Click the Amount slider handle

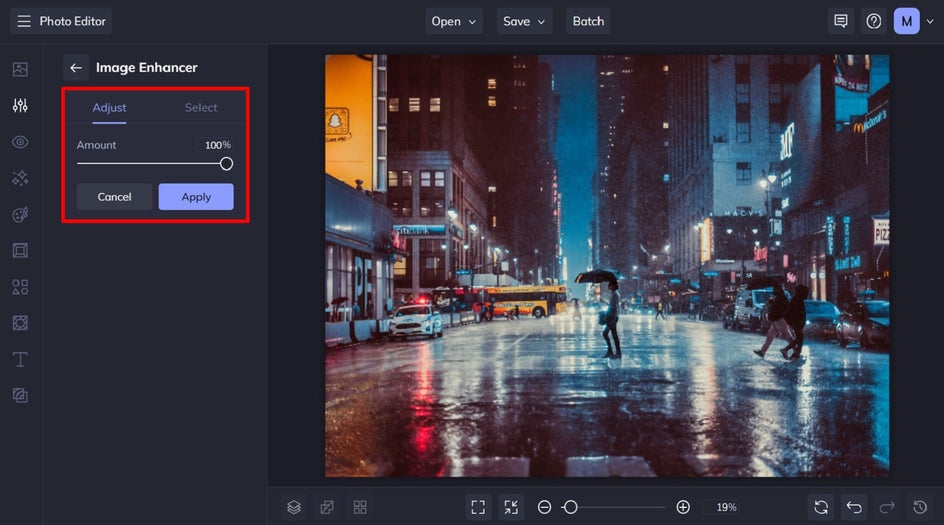pos(226,164)
